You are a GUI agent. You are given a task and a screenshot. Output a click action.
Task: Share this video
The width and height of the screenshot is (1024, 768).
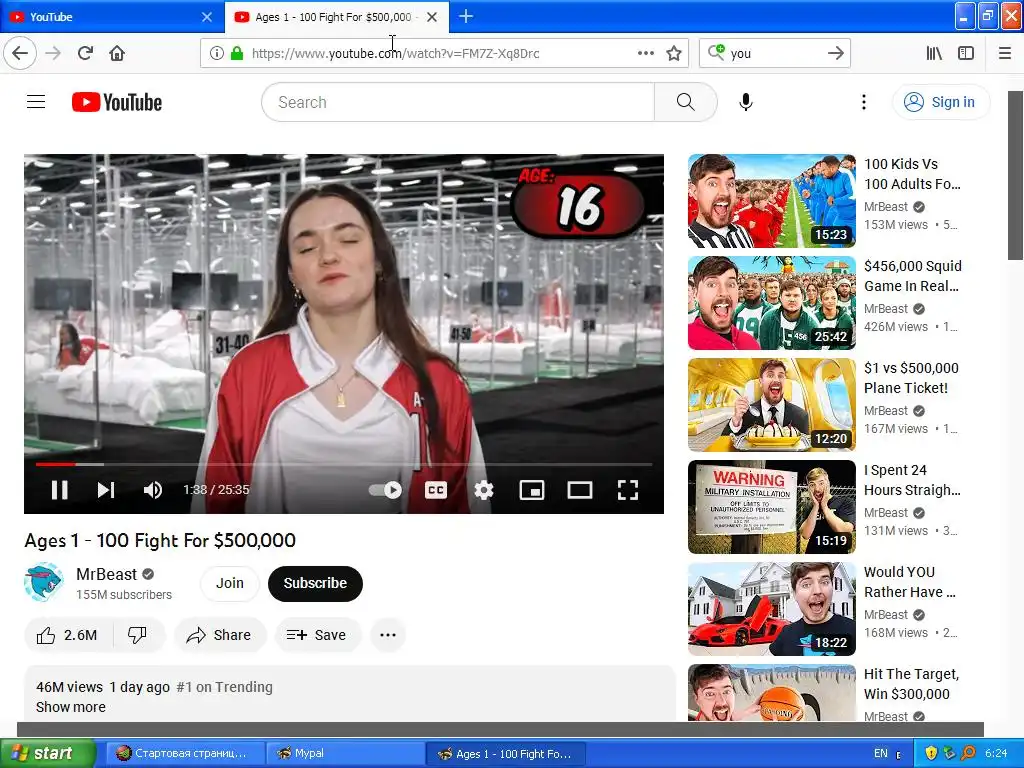coord(219,635)
